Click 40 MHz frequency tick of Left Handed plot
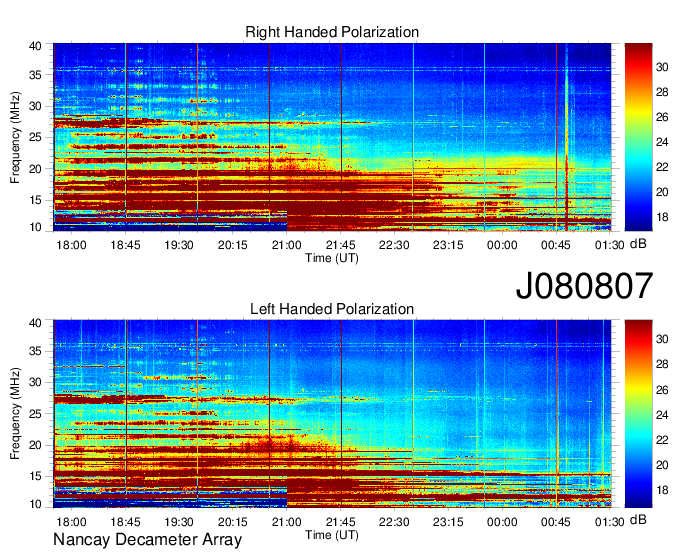This screenshot has width=680, height=552. click(x=35, y=323)
